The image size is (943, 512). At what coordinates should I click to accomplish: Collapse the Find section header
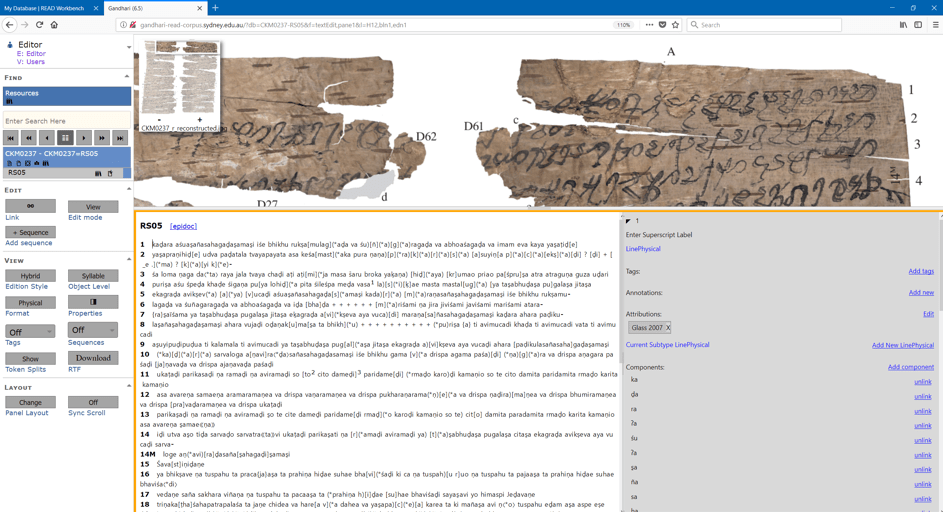(126, 77)
